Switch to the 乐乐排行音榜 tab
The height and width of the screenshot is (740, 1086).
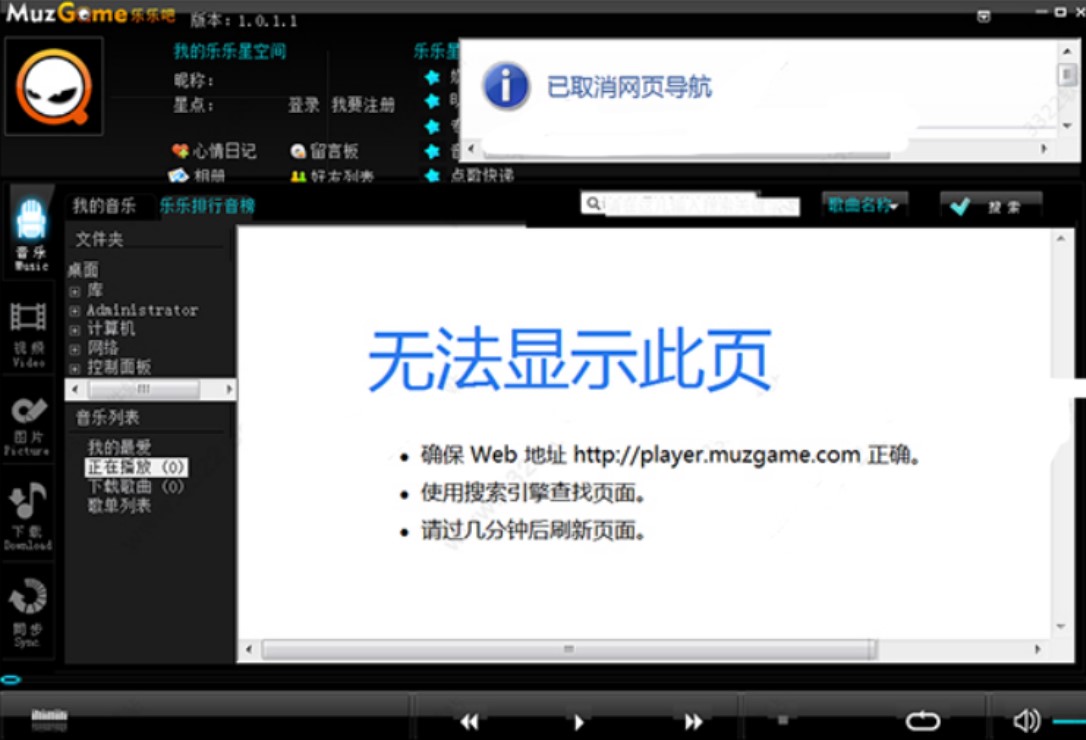(x=207, y=206)
